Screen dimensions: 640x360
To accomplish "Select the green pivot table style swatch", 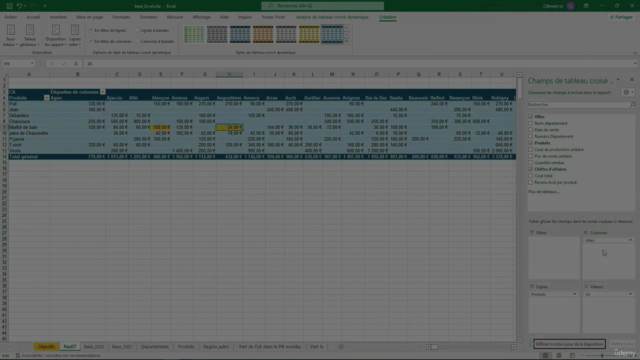I will tap(194, 34).
